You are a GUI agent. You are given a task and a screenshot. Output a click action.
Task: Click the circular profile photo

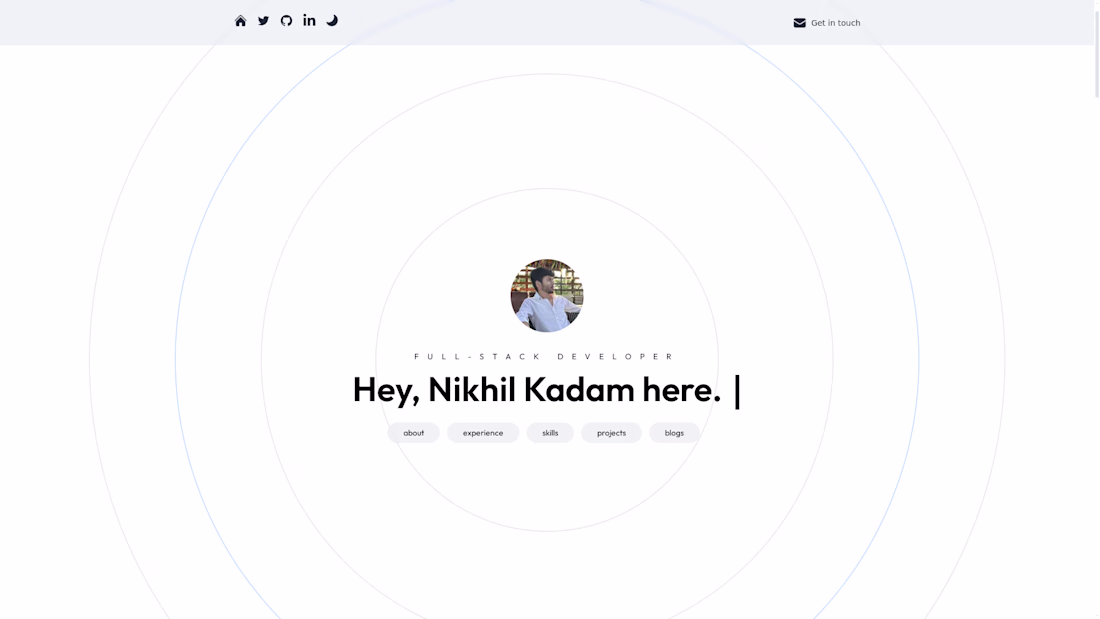[547, 296]
